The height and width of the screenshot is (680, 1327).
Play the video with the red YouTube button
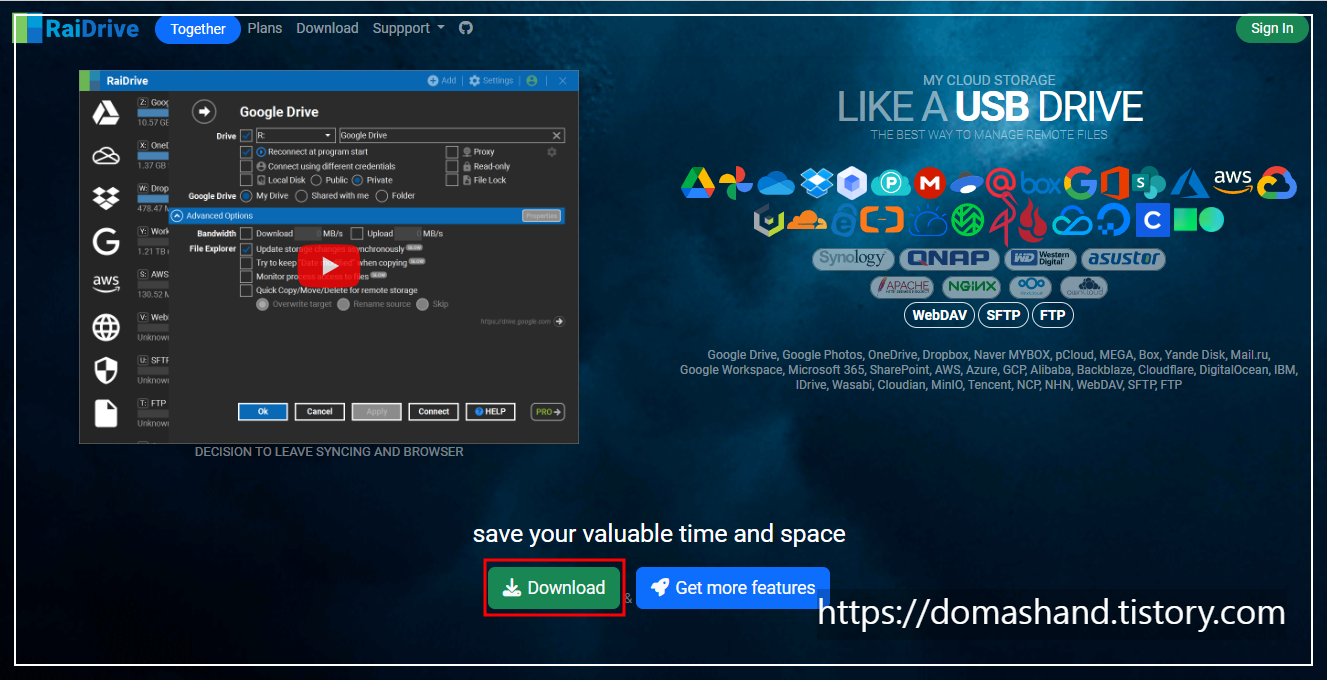point(329,264)
